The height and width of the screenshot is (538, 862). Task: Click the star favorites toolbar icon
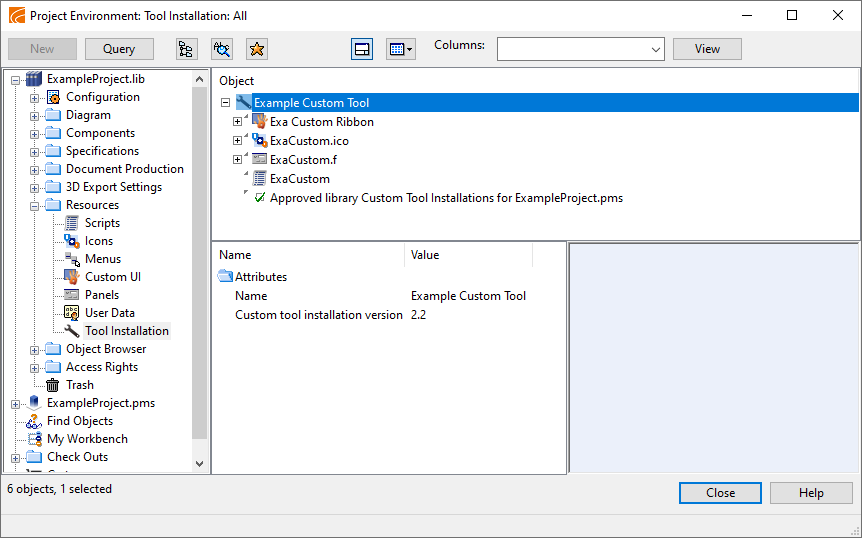[256, 49]
